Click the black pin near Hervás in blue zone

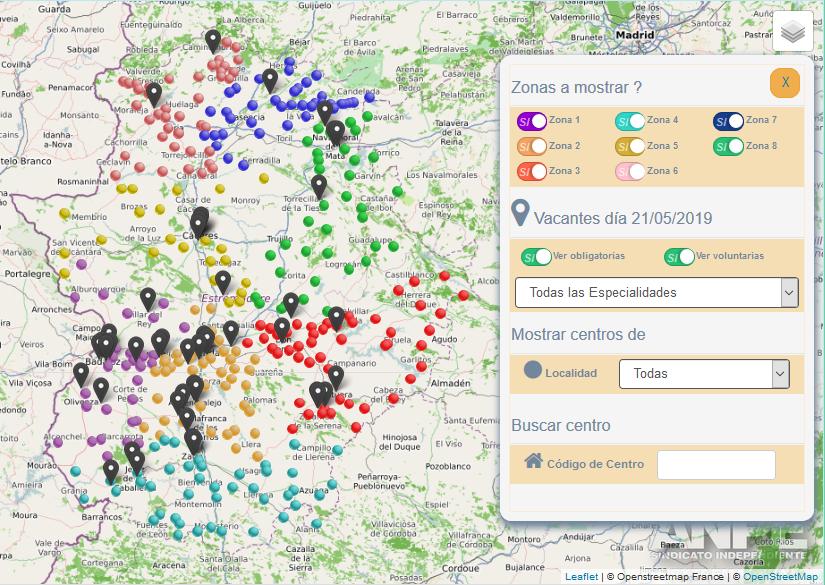click(270, 79)
